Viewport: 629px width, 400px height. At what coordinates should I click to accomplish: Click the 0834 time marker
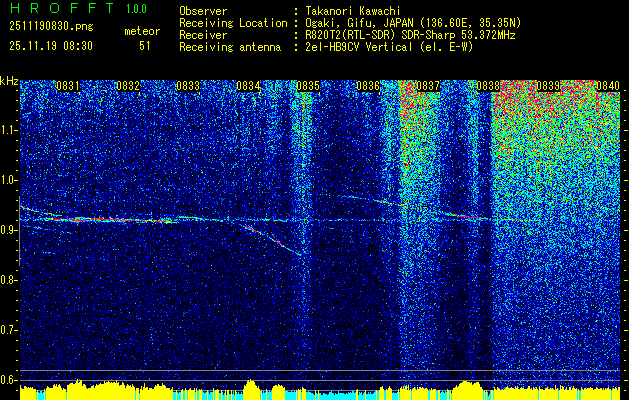248,86
